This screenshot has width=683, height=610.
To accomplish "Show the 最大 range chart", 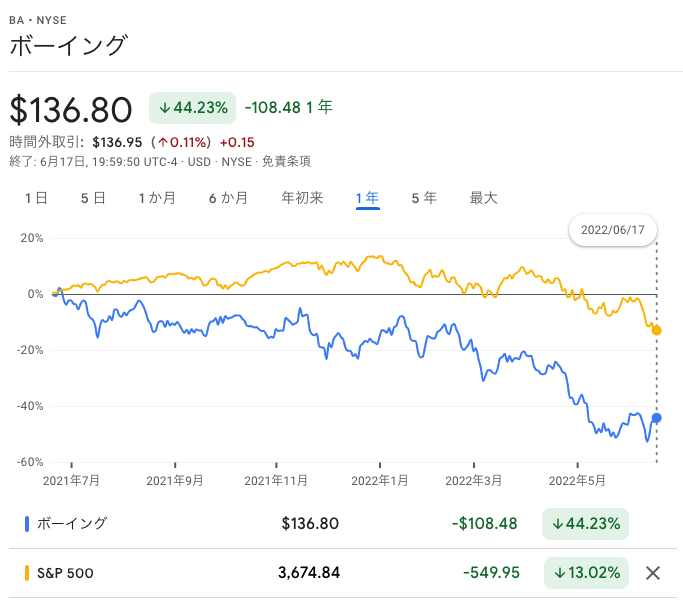I will tap(483, 198).
